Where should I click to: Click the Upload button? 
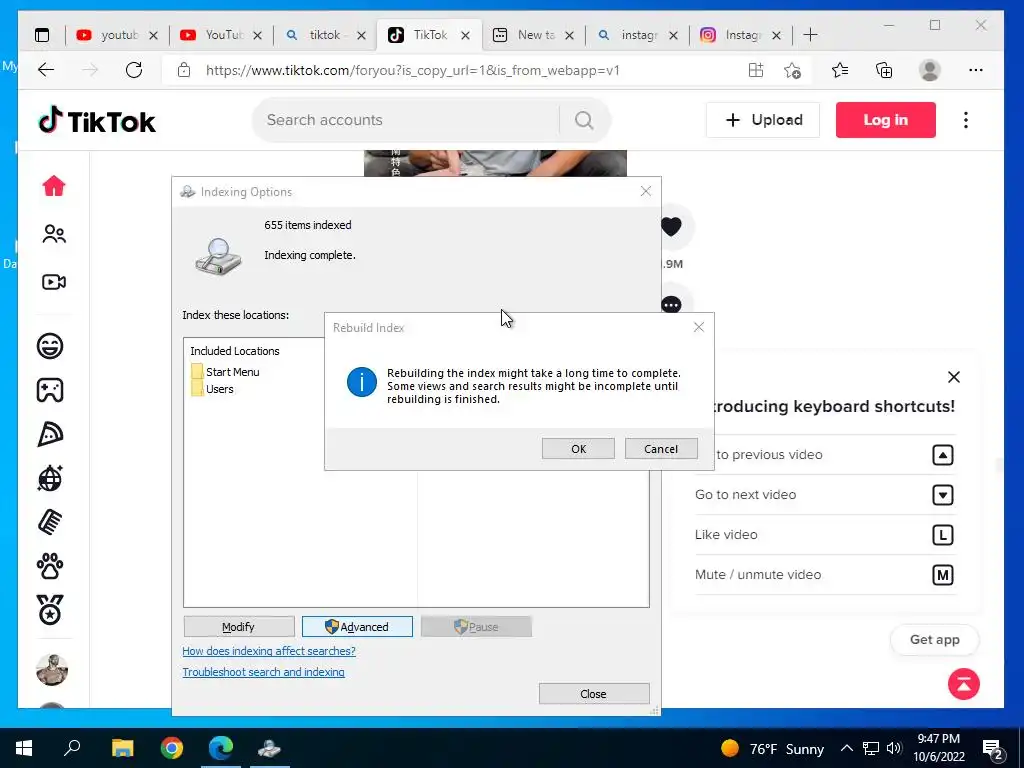coord(763,120)
